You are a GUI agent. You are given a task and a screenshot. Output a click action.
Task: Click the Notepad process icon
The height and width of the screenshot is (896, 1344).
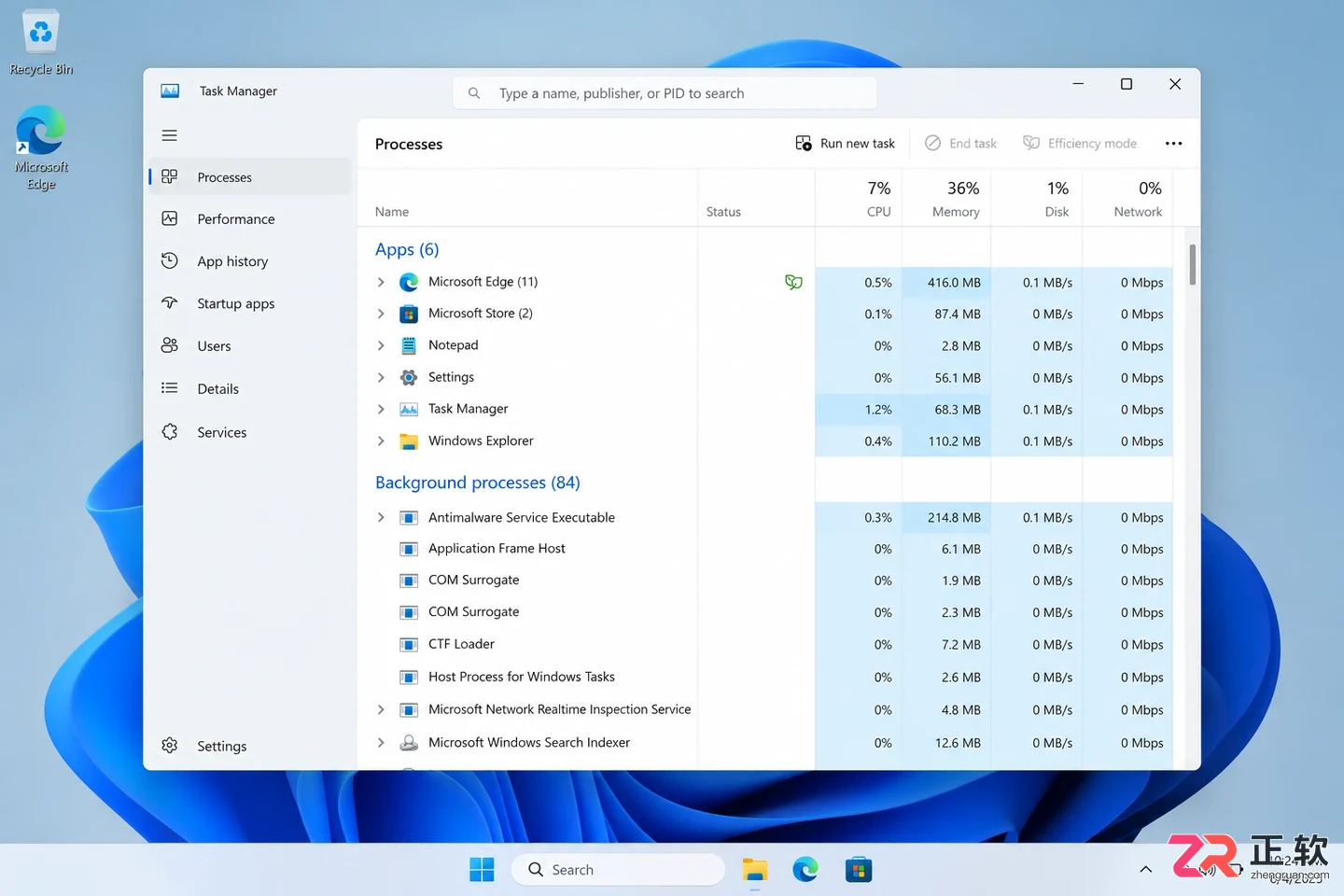409,345
